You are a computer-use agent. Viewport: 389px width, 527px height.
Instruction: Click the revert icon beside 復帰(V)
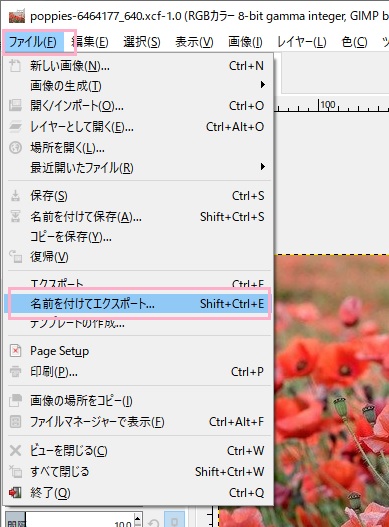coord(15,256)
